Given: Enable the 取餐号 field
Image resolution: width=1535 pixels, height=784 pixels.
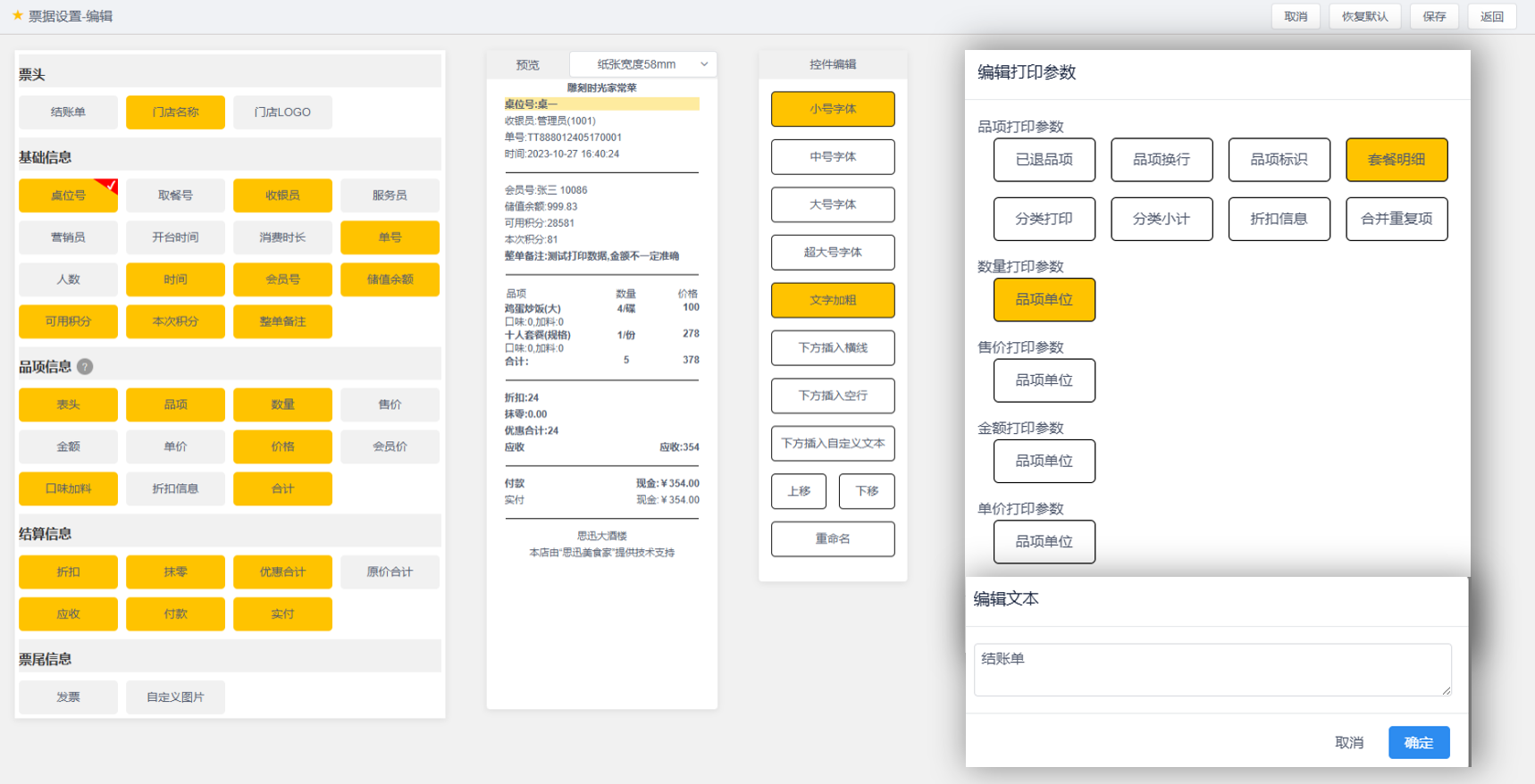Looking at the screenshot, I should tap(175, 196).
